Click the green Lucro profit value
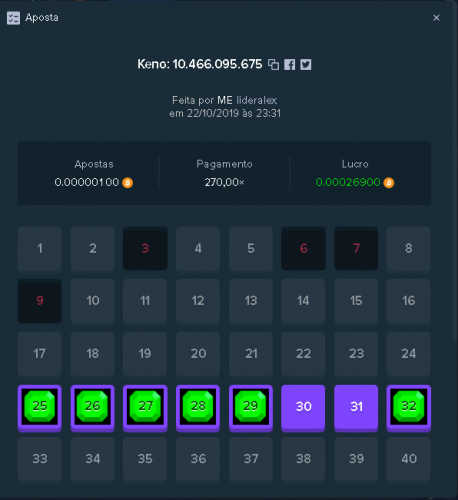The height and width of the screenshot is (500, 458). coord(348,182)
